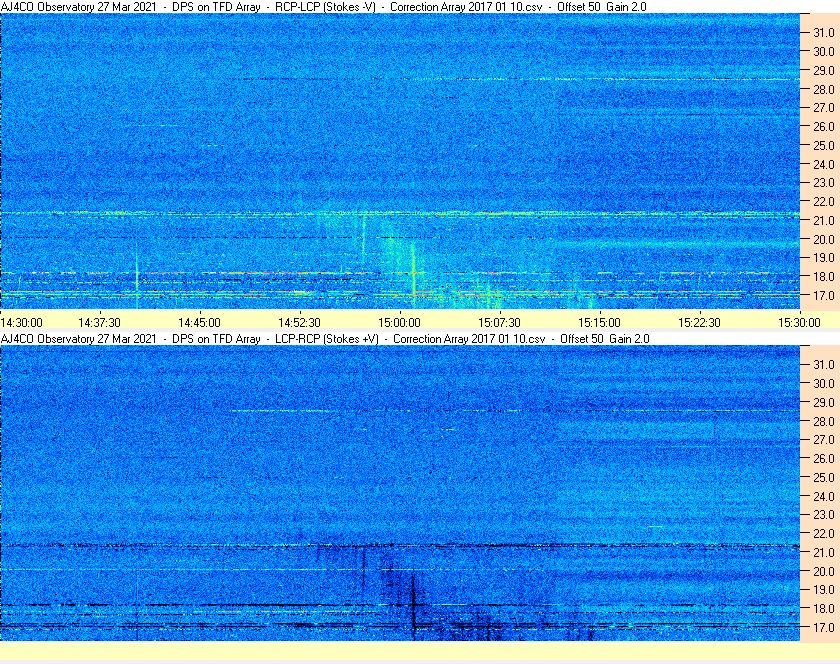840x664 pixels.
Task: Click the RCP-LCP Stokes -V spectrogram plot
Action: [400, 161]
